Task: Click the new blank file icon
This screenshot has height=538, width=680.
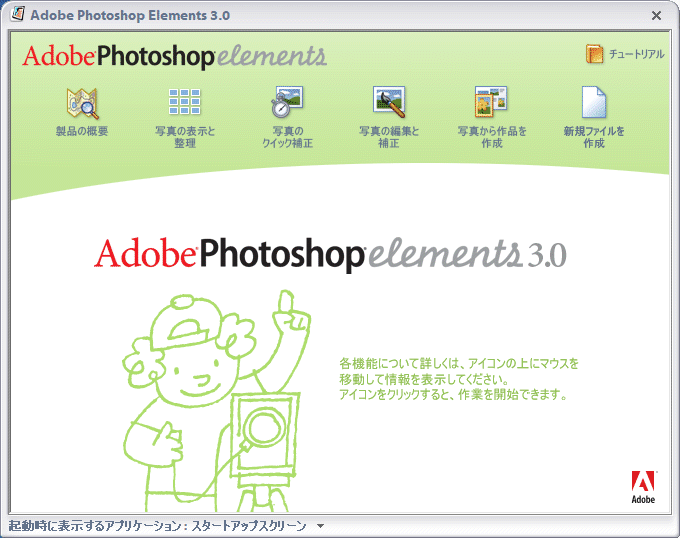Action: pos(594,102)
